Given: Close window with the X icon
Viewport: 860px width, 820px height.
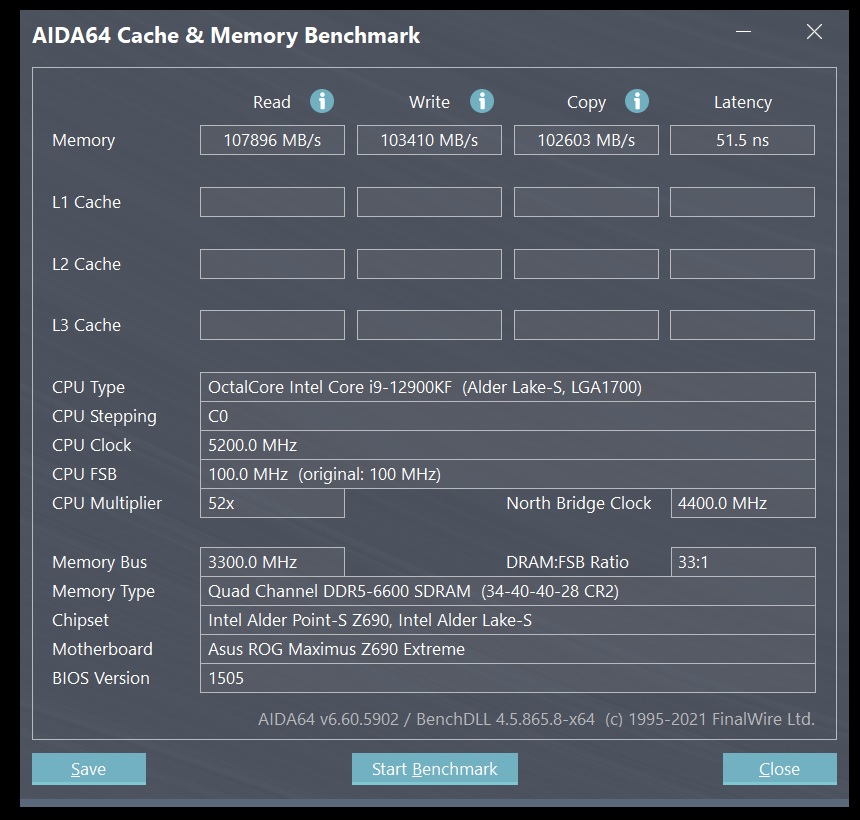Looking at the screenshot, I should click(814, 32).
